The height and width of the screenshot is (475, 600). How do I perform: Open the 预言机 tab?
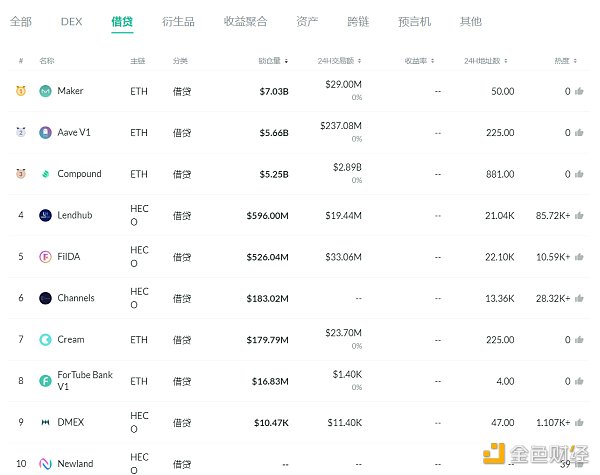point(414,21)
